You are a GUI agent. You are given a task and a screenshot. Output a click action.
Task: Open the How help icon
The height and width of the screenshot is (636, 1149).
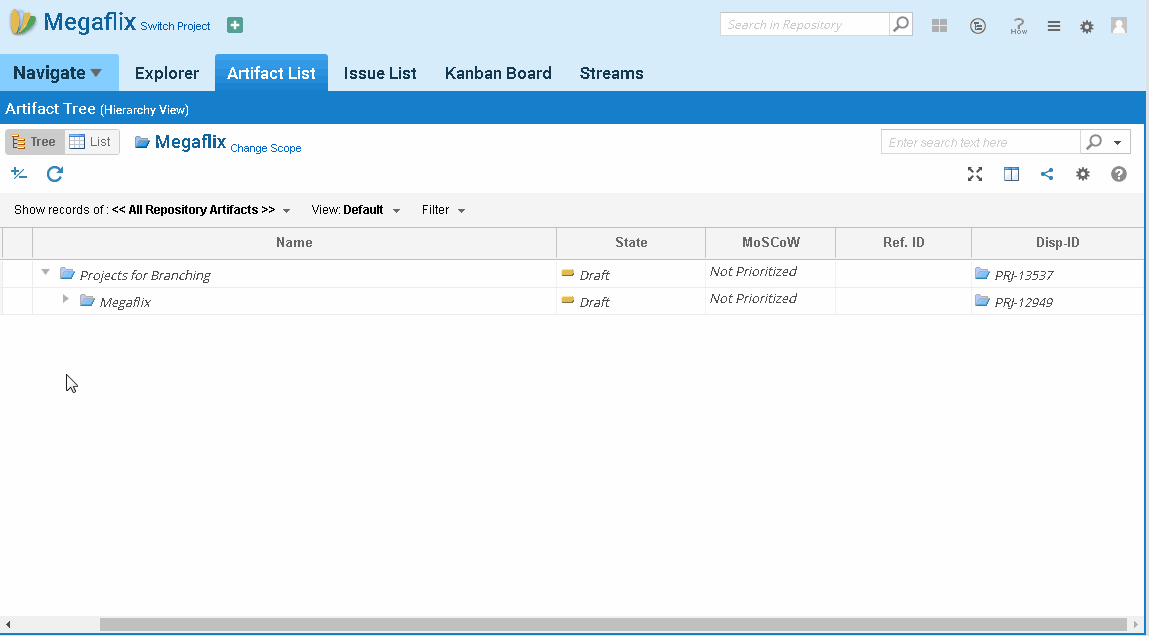[x=1019, y=26]
